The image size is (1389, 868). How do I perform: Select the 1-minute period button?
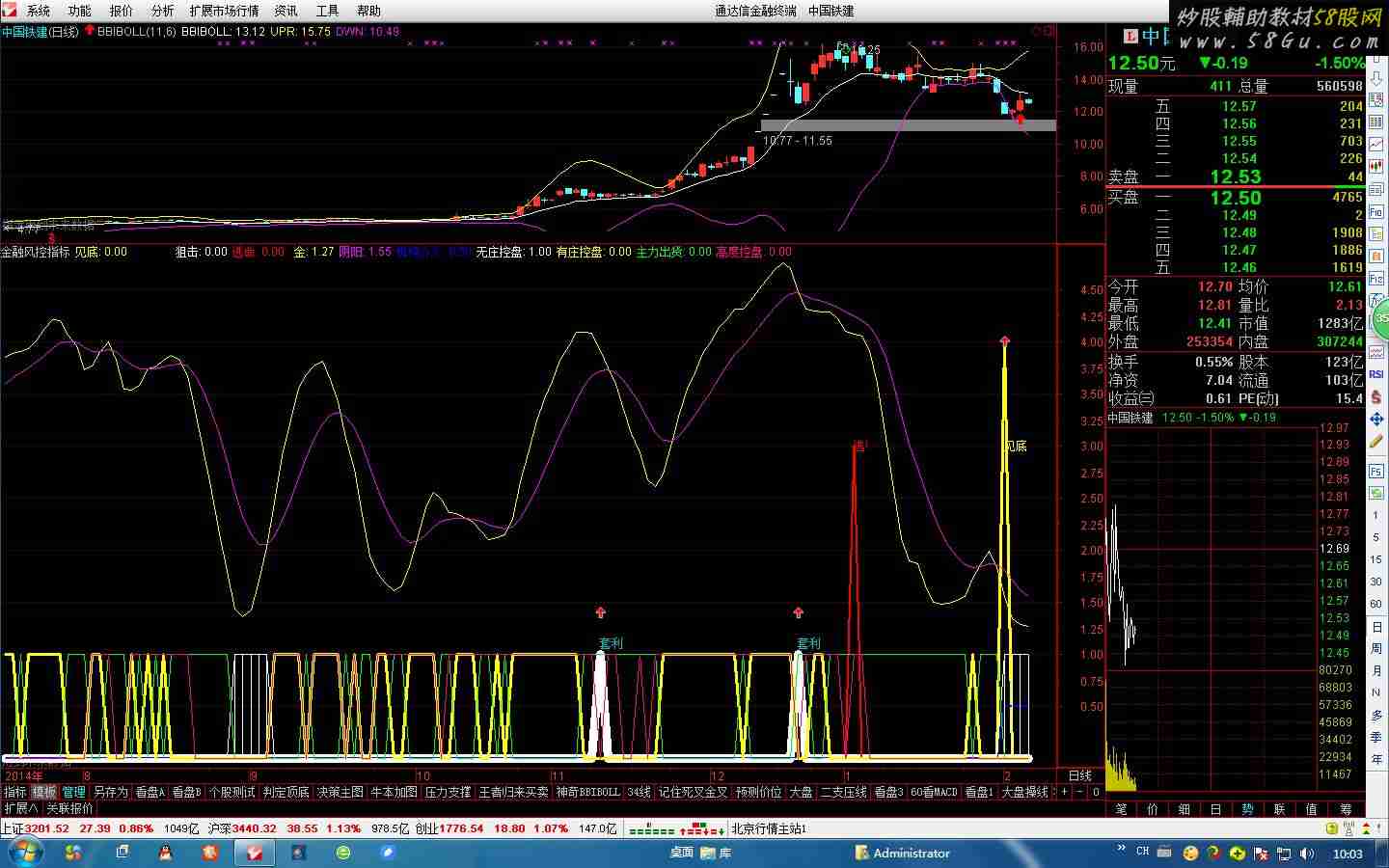pyautogui.click(x=1376, y=515)
